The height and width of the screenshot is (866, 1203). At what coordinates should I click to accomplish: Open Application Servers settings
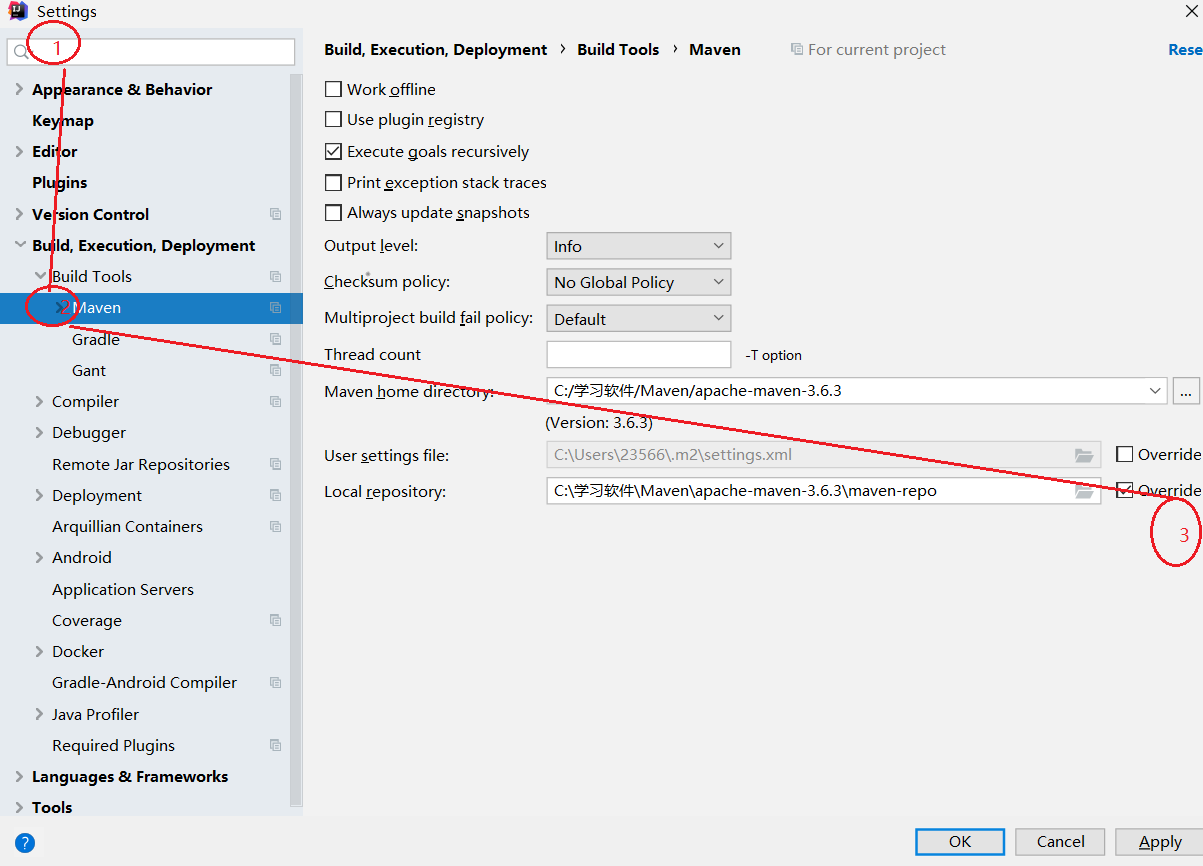(123, 589)
